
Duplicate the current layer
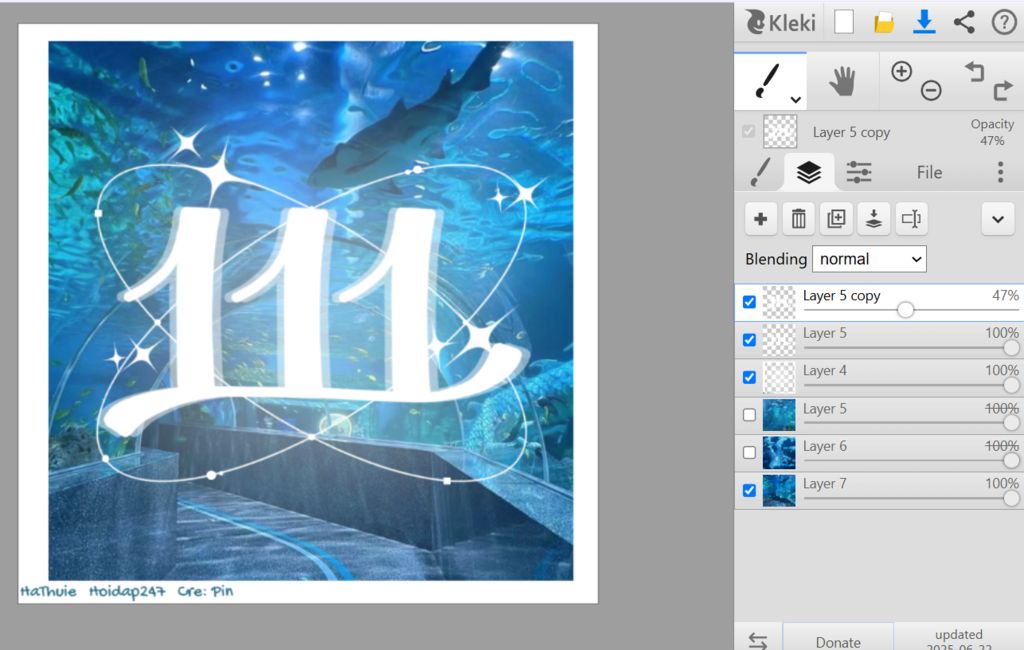pyautogui.click(x=836, y=219)
